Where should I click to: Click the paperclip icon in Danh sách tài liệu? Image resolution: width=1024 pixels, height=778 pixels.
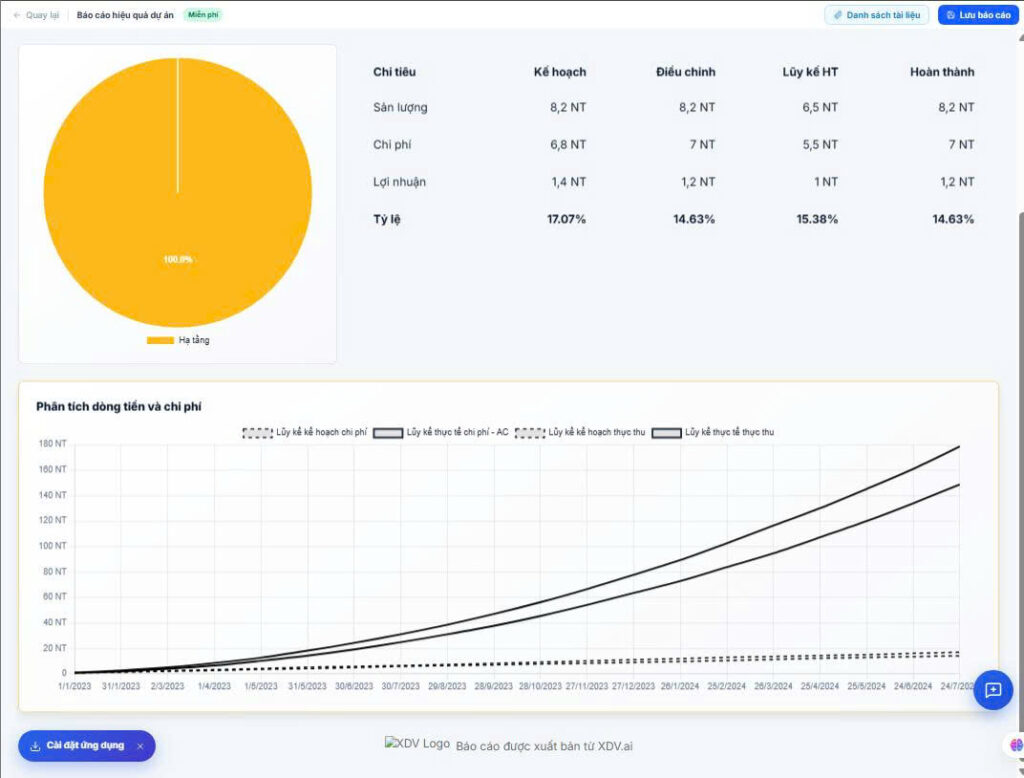point(838,15)
